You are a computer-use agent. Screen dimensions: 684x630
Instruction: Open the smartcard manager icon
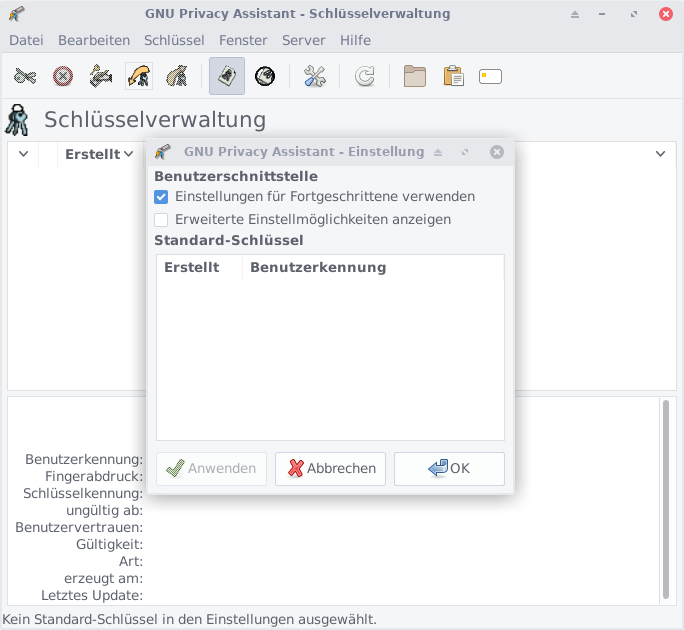(490, 76)
